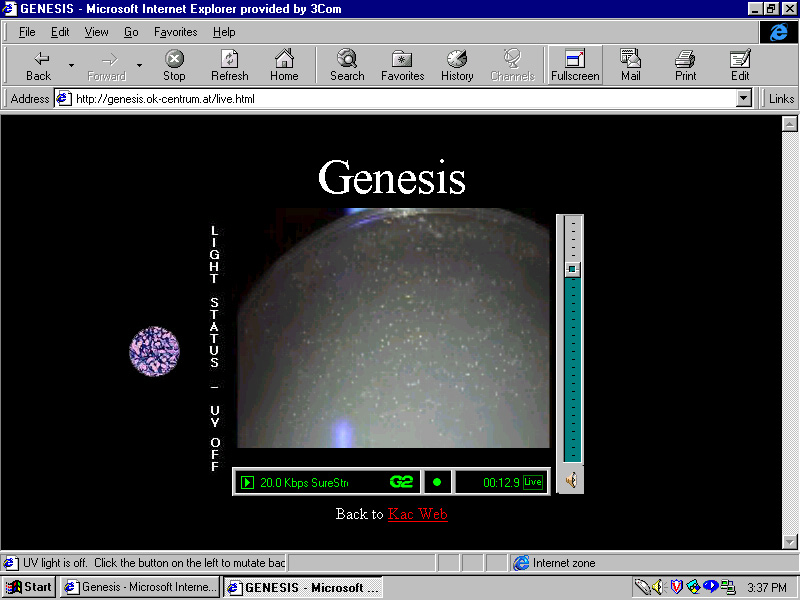The width and height of the screenshot is (800, 600).
Task: Open the View menu
Action: coord(96,32)
